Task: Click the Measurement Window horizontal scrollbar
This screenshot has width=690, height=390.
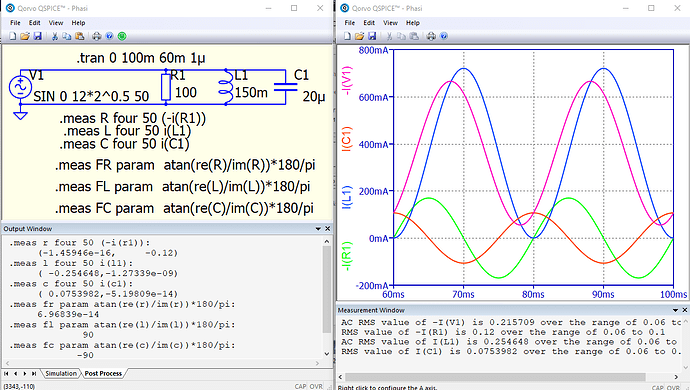Action: (495, 377)
